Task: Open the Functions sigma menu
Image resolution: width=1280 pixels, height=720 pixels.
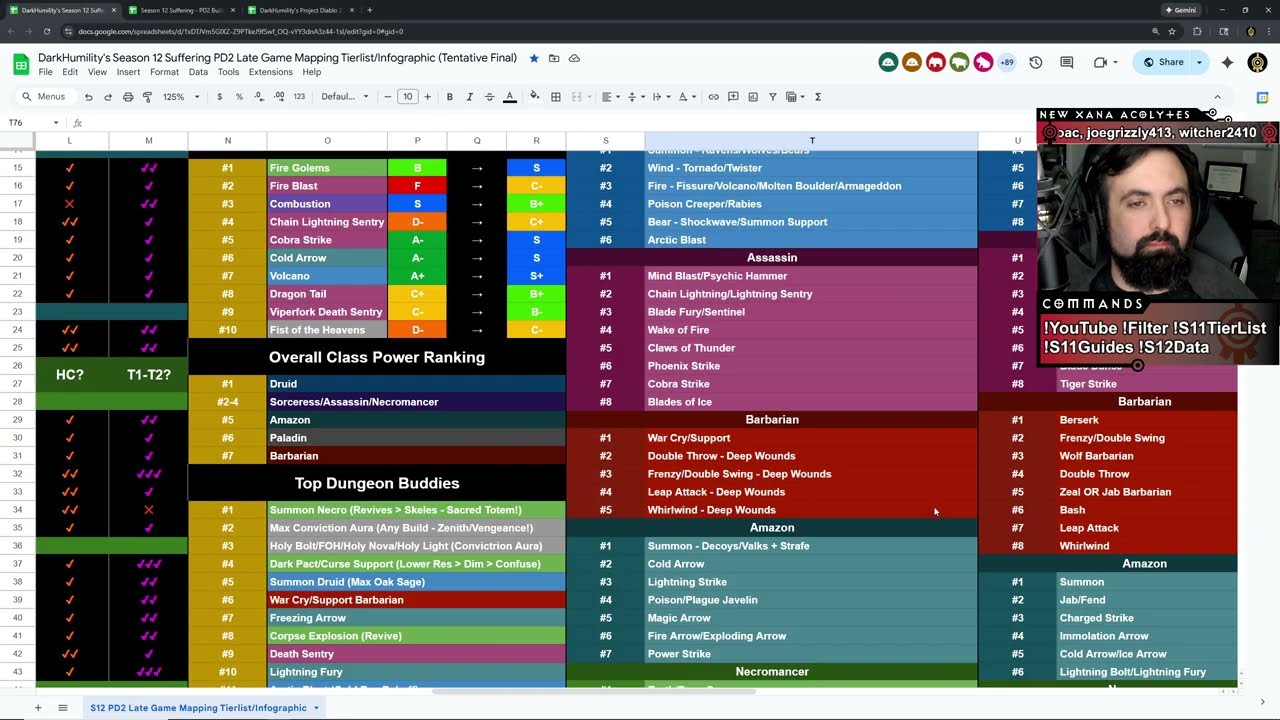Action: point(818,97)
